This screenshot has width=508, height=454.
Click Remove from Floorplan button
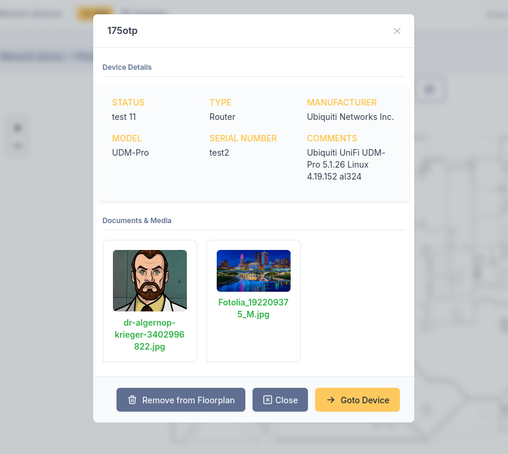pyautogui.click(x=181, y=400)
